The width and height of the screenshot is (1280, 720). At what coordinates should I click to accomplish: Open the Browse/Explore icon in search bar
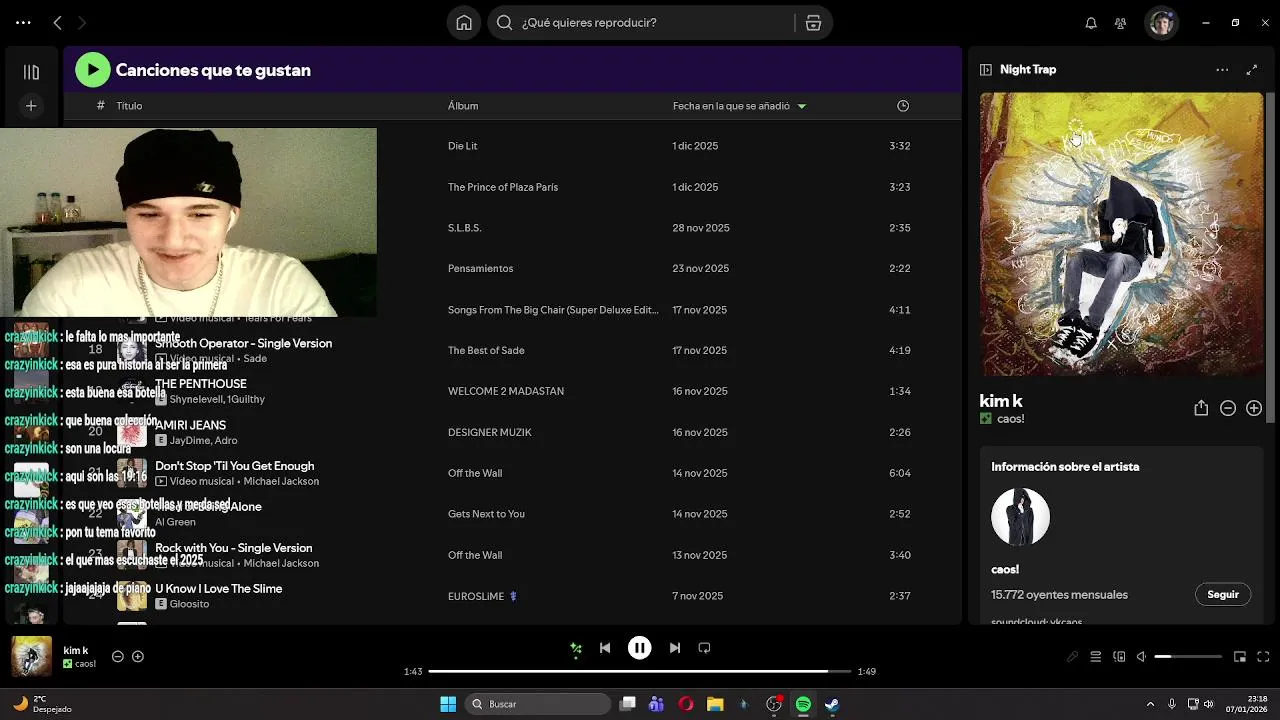tap(813, 23)
